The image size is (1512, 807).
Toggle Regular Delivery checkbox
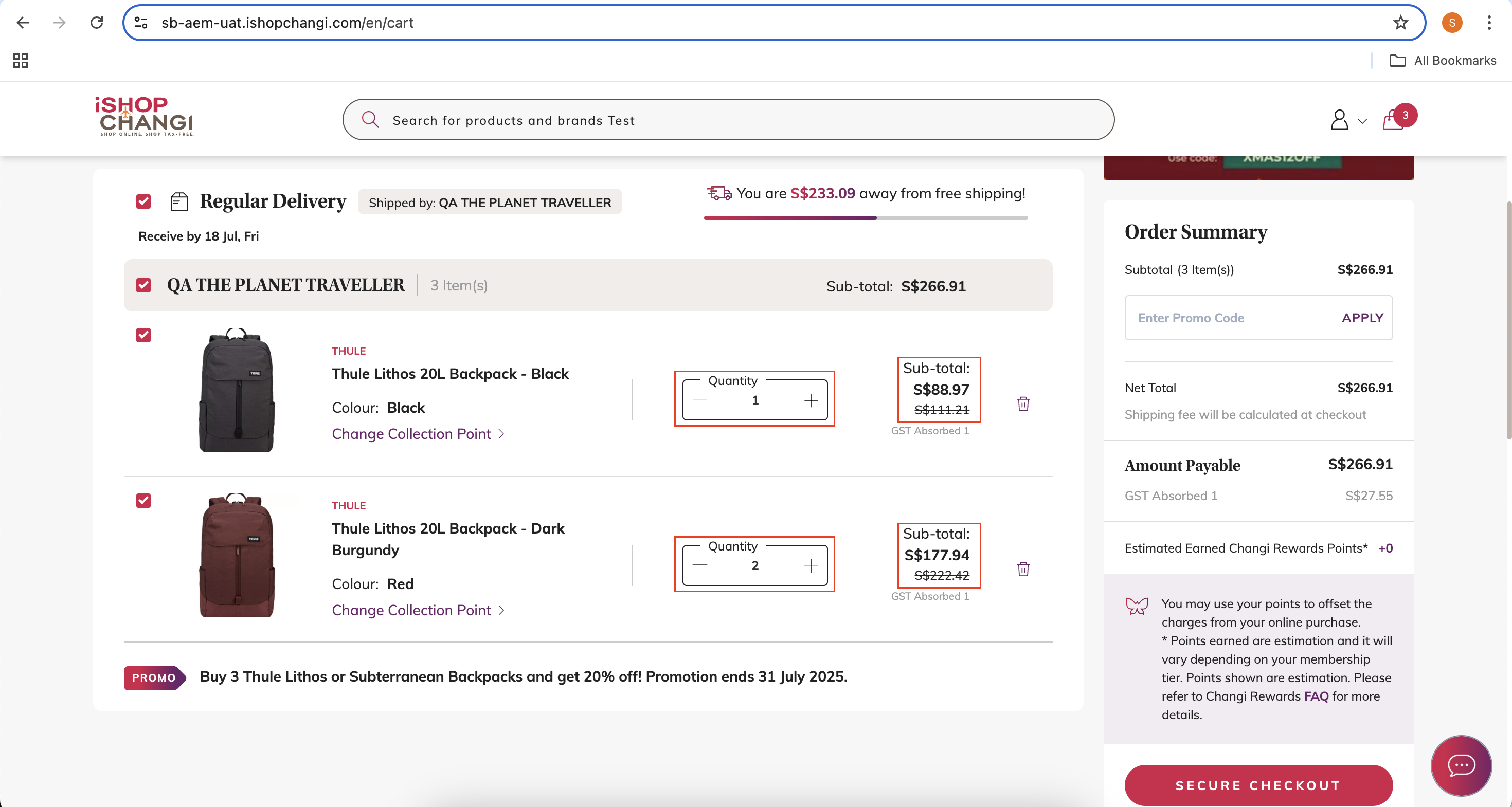tap(143, 201)
